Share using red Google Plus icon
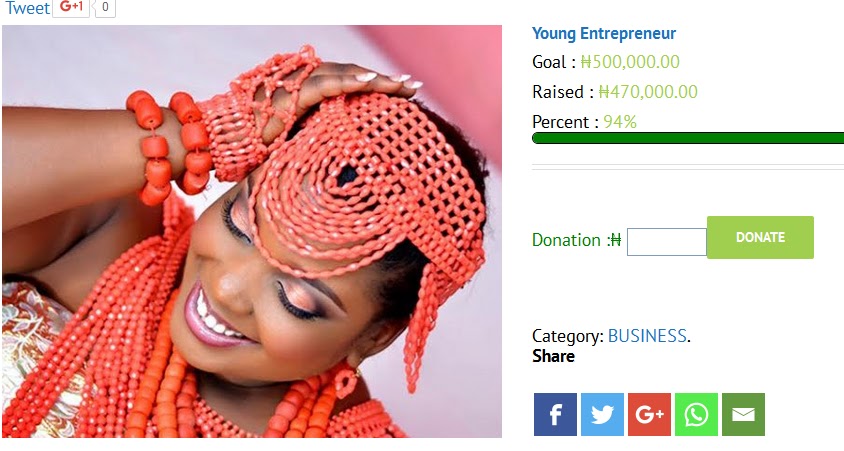 click(x=649, y=414)
